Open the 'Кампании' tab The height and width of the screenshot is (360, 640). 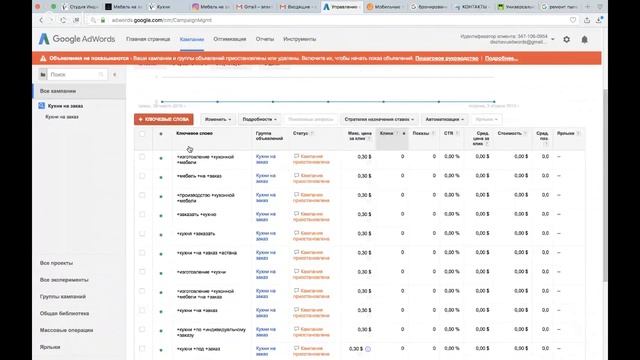[x=192, y=40]
